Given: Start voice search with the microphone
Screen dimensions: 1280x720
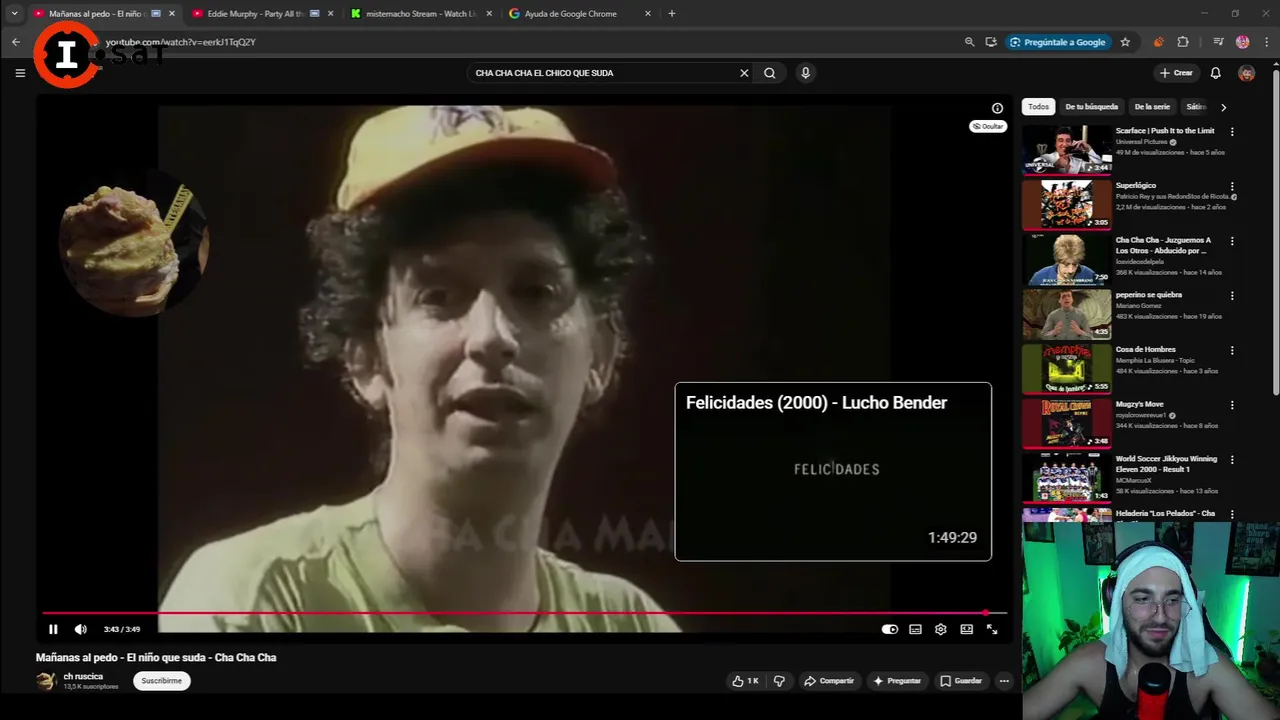Looking at the screenshot, I should [805, 73].
